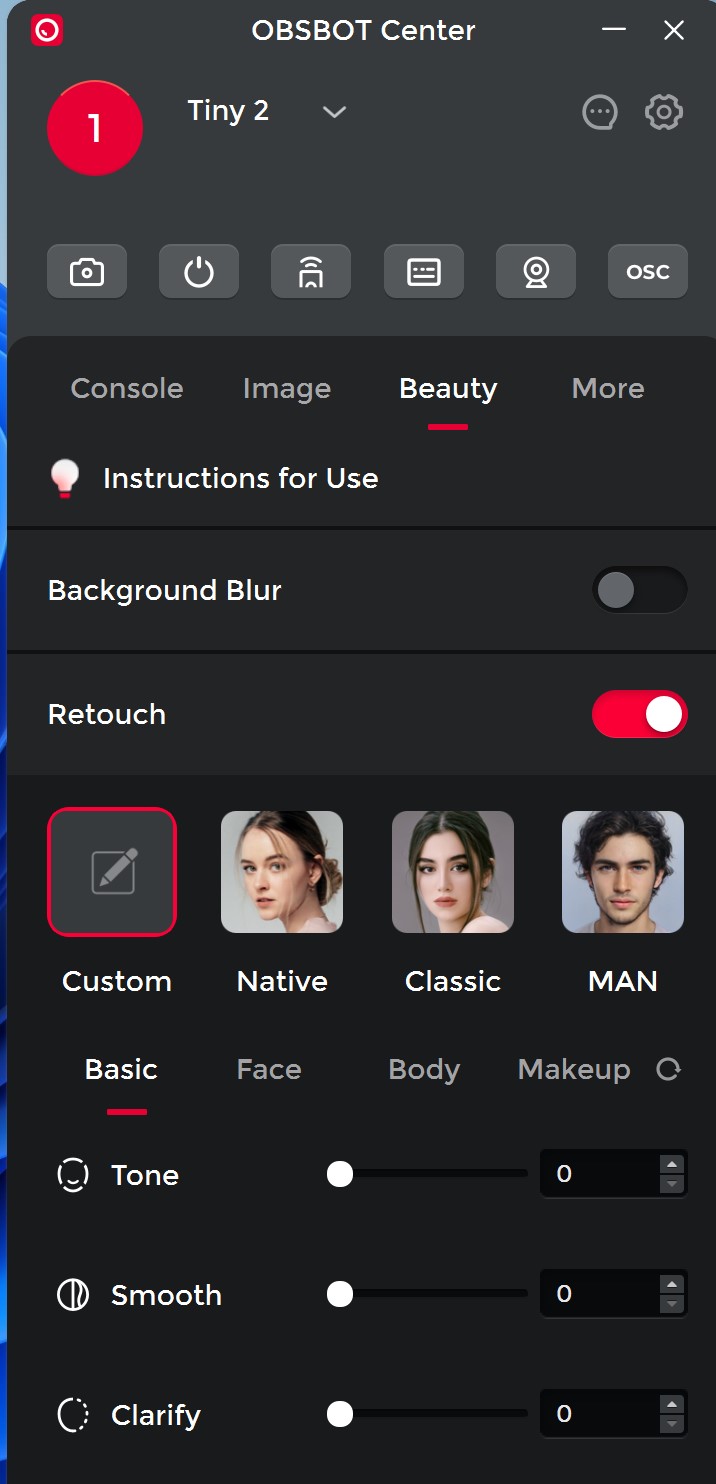Open the feedback chat bubble icon

pyautogui.click(x=600, y=112)
